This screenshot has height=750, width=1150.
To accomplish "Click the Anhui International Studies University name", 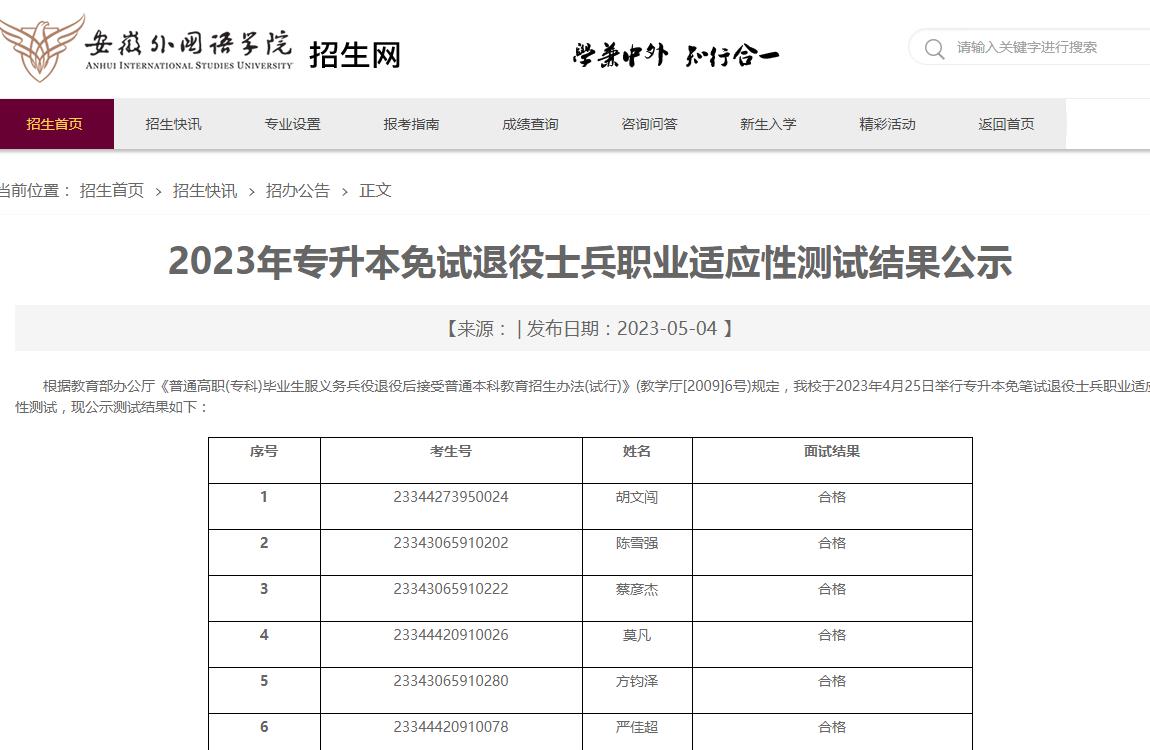I will point(188,49).
